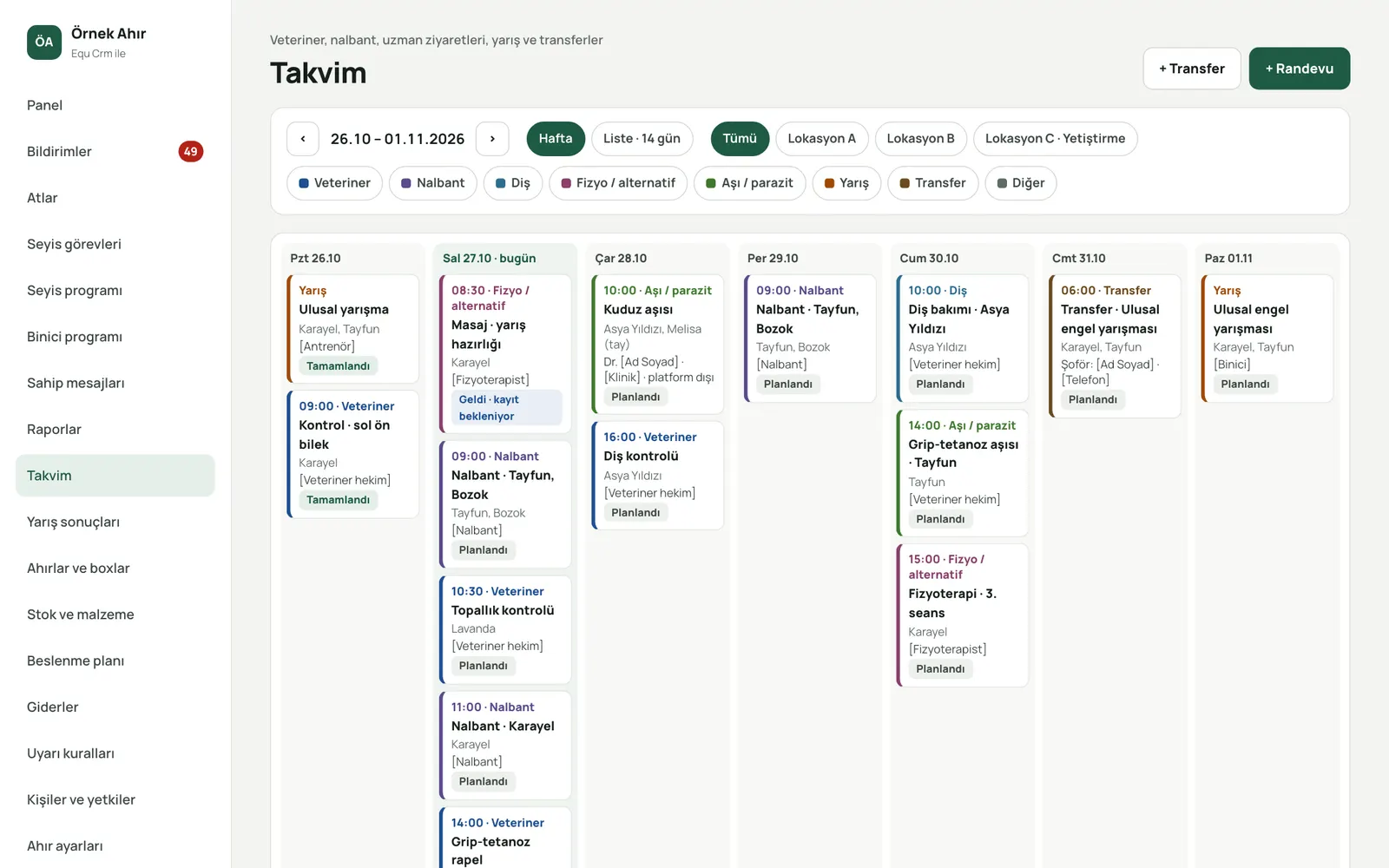1389x868 pixels.
Task: Select the Tümü location filter
Action: click(x=740, y=139)
